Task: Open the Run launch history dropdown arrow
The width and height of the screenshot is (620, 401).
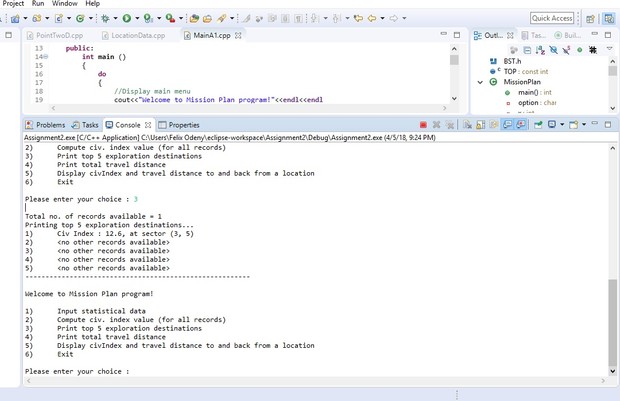Action: (137, 18)
